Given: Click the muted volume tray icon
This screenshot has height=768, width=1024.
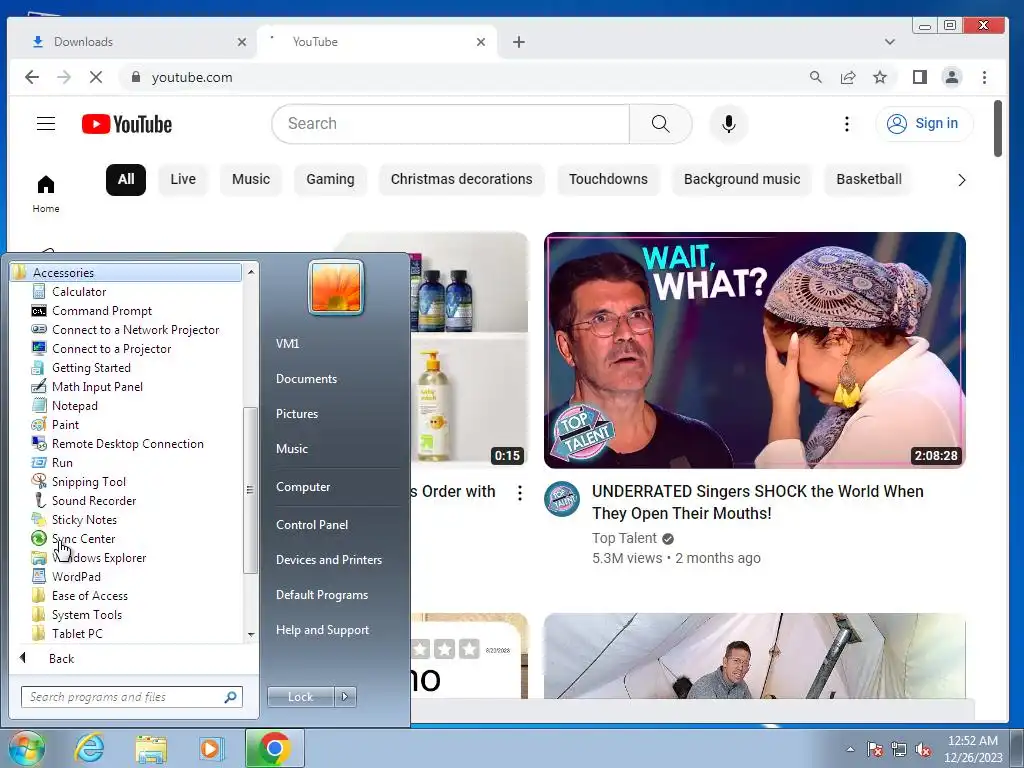Looking at the screenshot, I should 923,749.
